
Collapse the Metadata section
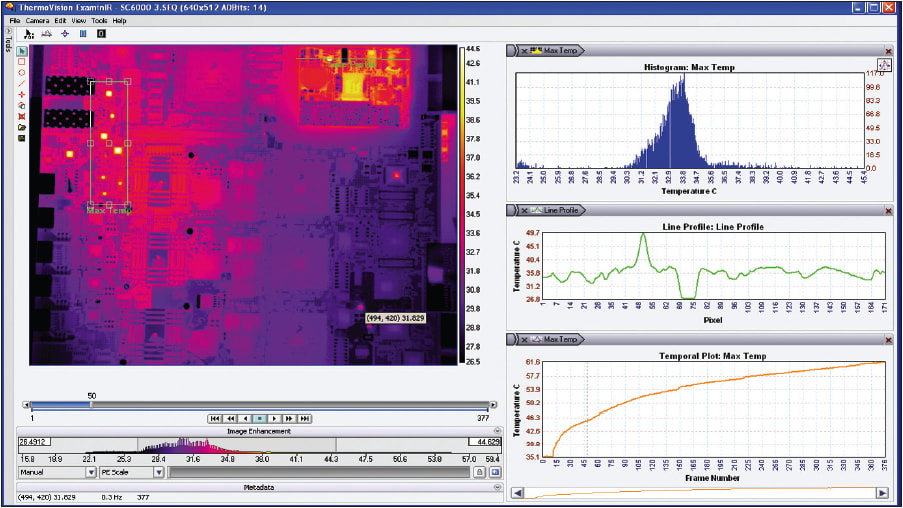[x=497, y=487]
